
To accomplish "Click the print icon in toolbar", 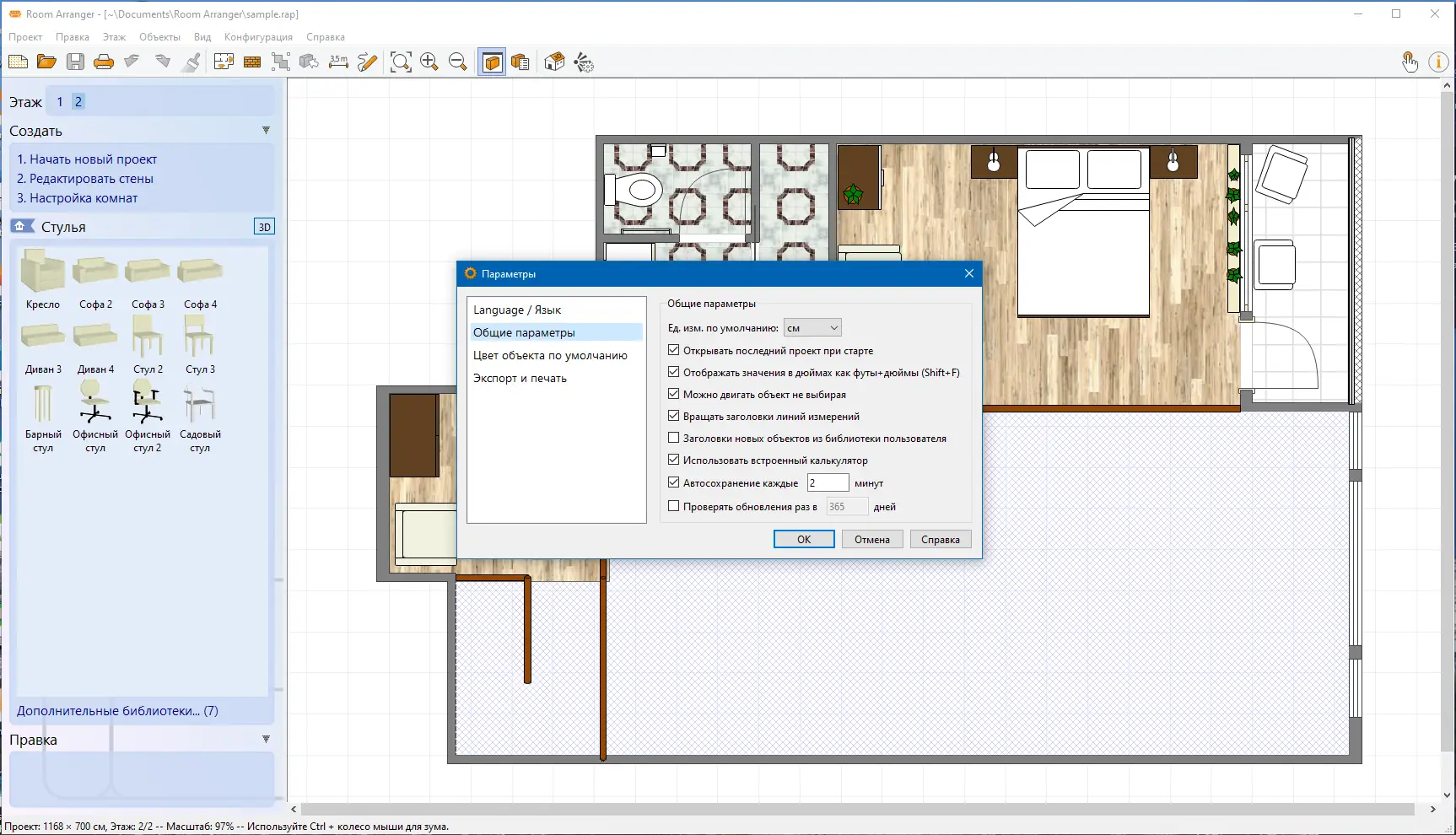I will coord(104,62).
